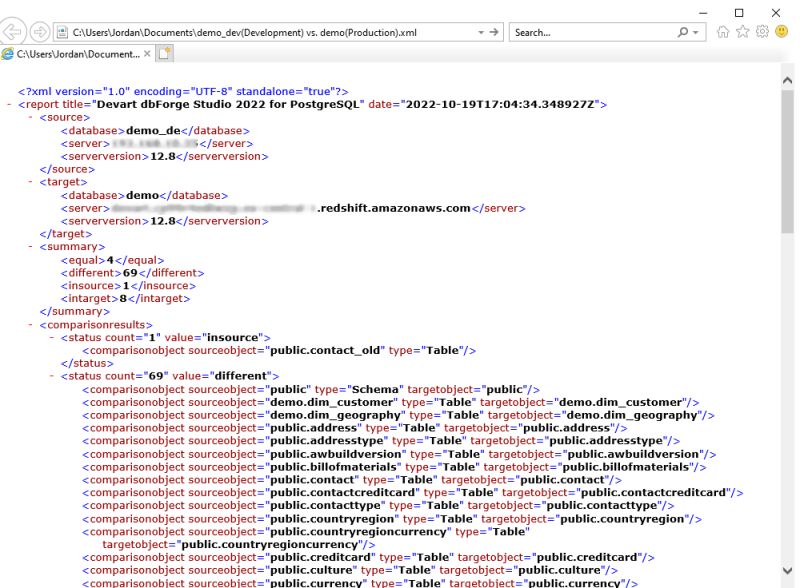Click the Back navigation arrow
Screen dimensions: 800x588
14,30
